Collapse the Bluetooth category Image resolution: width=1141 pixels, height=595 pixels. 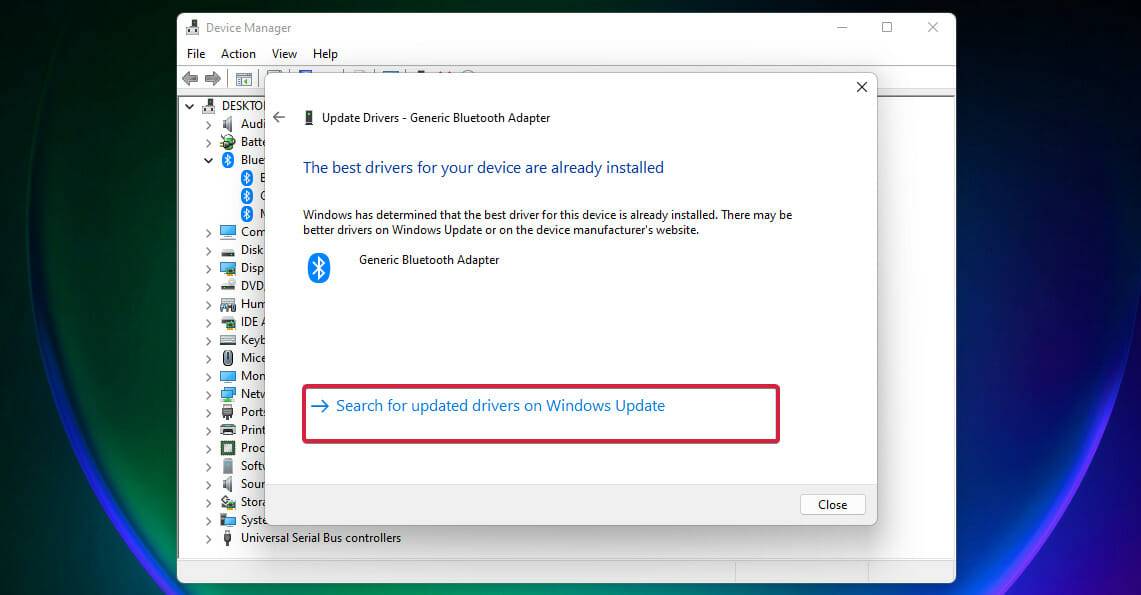207,160
